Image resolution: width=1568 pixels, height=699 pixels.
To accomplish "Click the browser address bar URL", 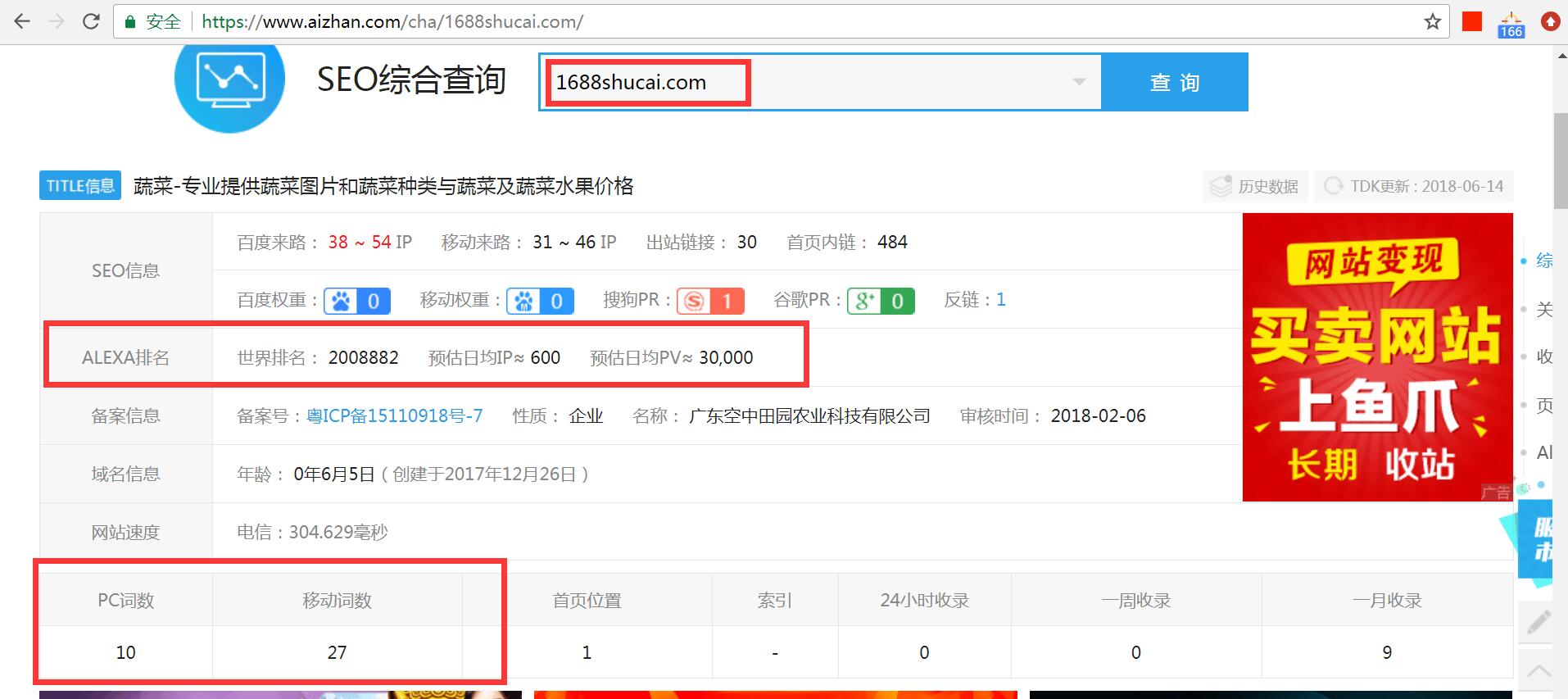I will point(392,22).
